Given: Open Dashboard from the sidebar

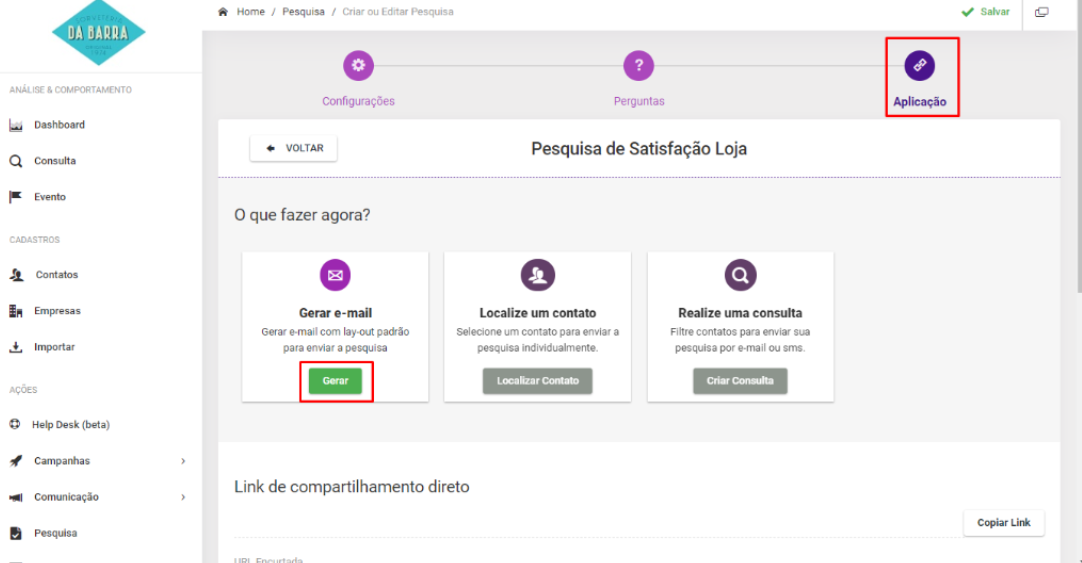Looking at the screenshot, I should [x=59, y=125].
